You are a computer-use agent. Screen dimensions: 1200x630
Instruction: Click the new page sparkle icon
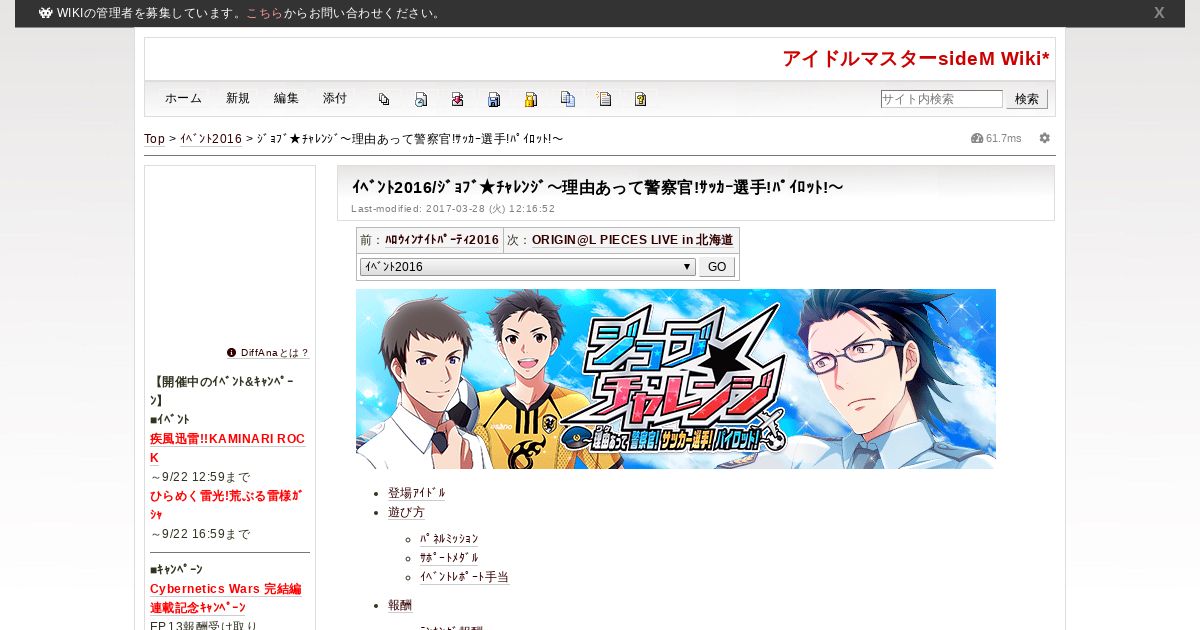(x=604, y=99)
